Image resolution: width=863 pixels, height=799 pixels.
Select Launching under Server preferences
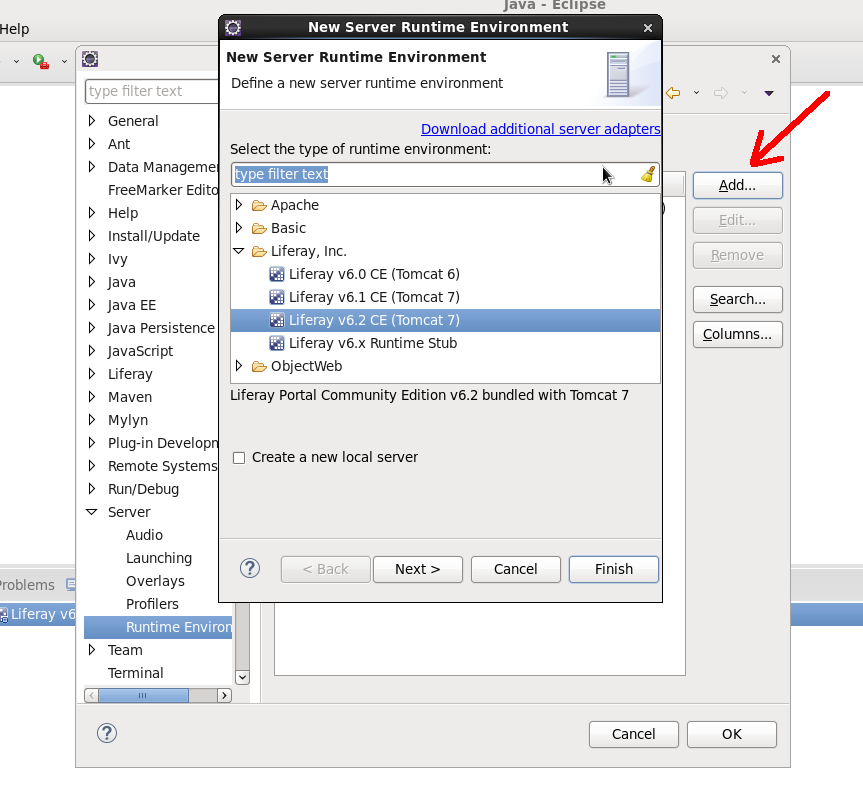(x=159, y=559)
